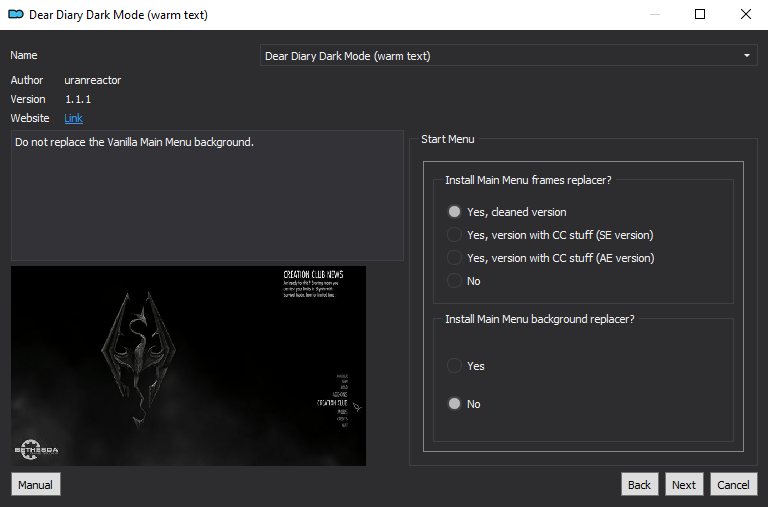Select 'No' for Main Menu background replacer

click(464, 404)
